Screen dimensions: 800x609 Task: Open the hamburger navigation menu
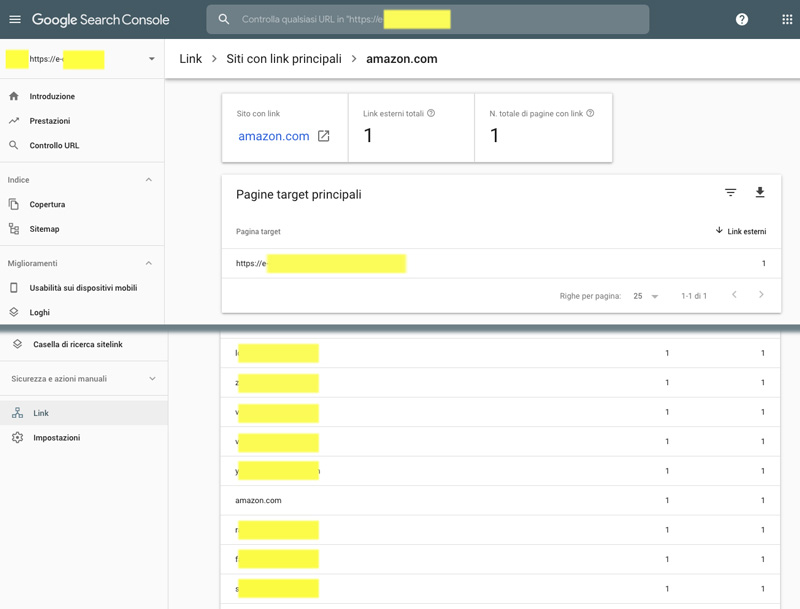point(15,19)
